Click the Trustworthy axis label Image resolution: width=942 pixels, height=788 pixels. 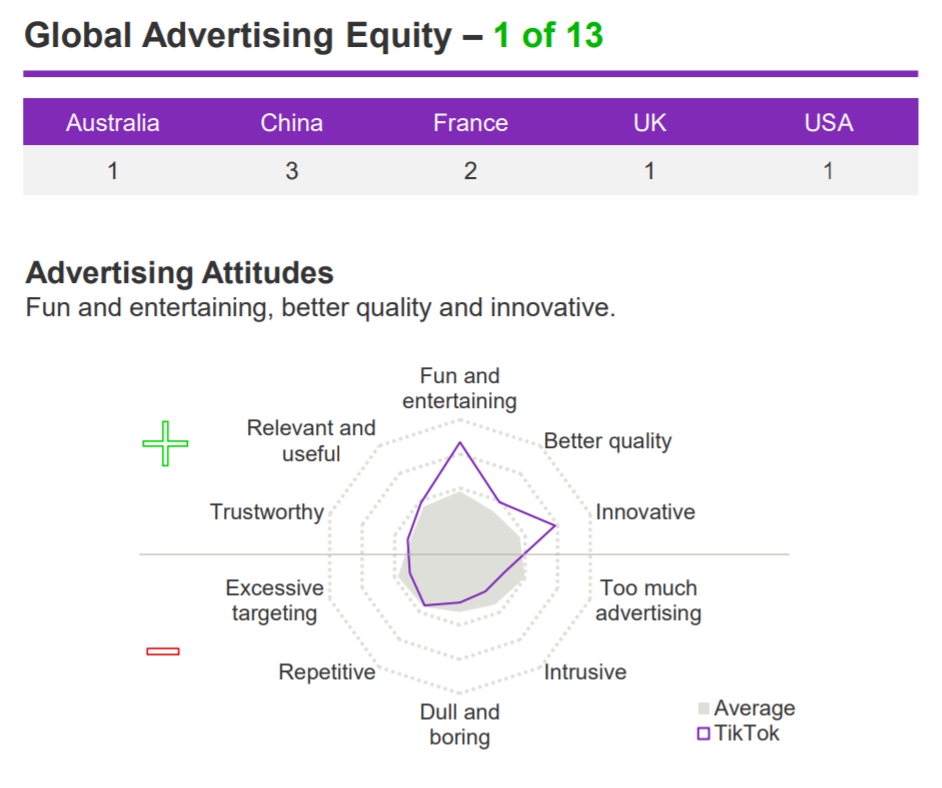267,512
